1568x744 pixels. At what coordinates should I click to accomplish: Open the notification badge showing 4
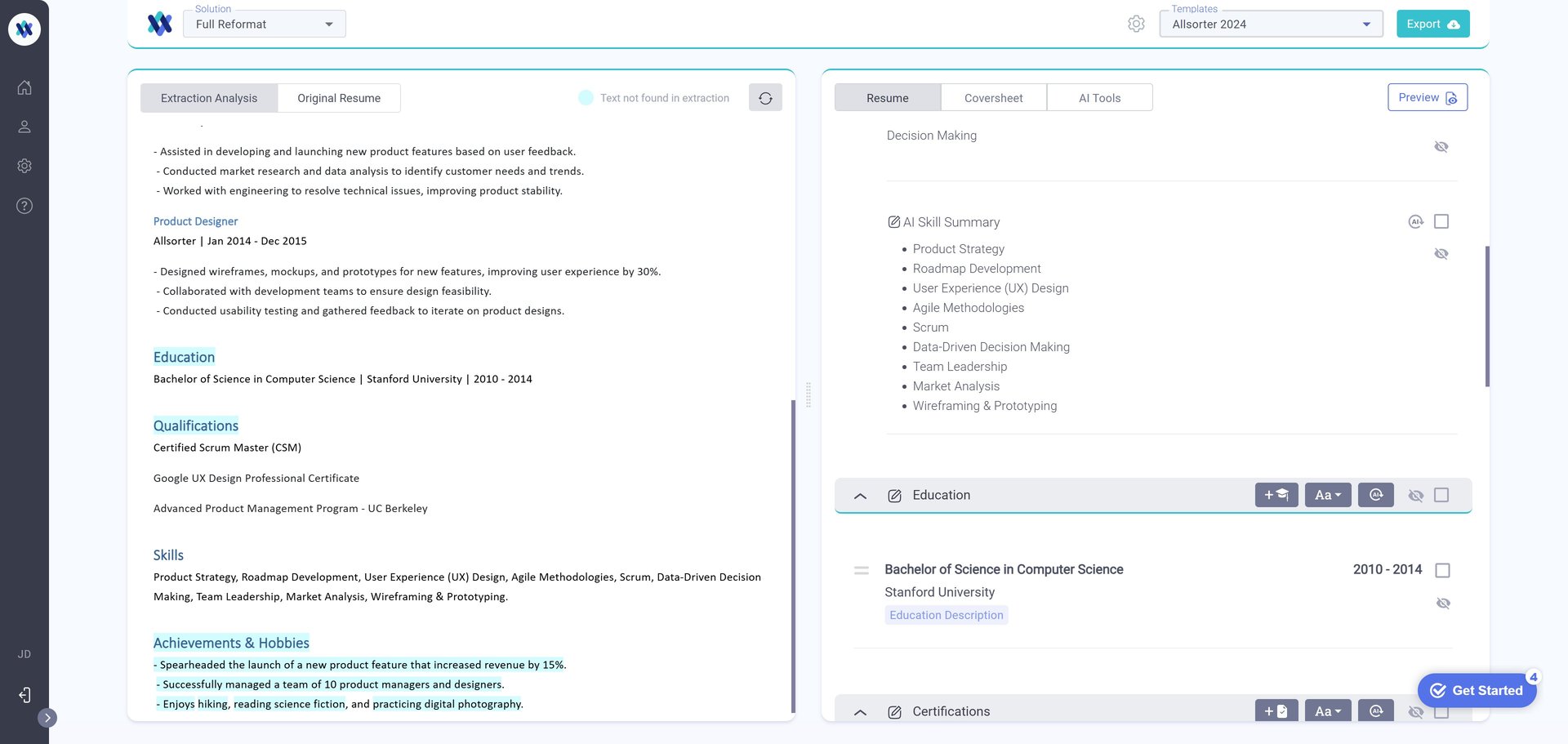1534,677
